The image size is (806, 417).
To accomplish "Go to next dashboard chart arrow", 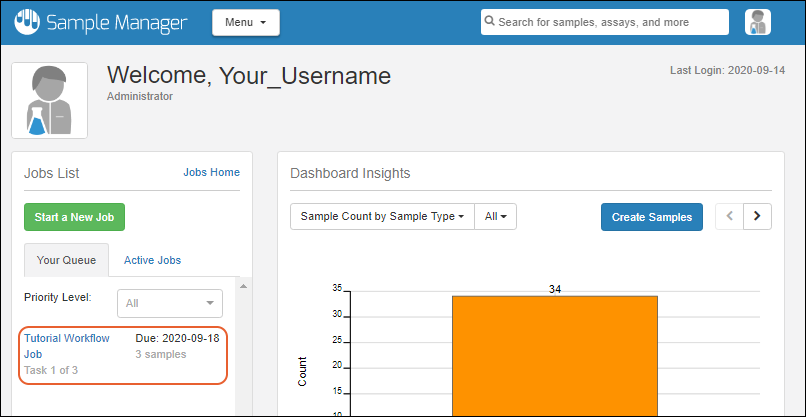I will click(758, 216).
